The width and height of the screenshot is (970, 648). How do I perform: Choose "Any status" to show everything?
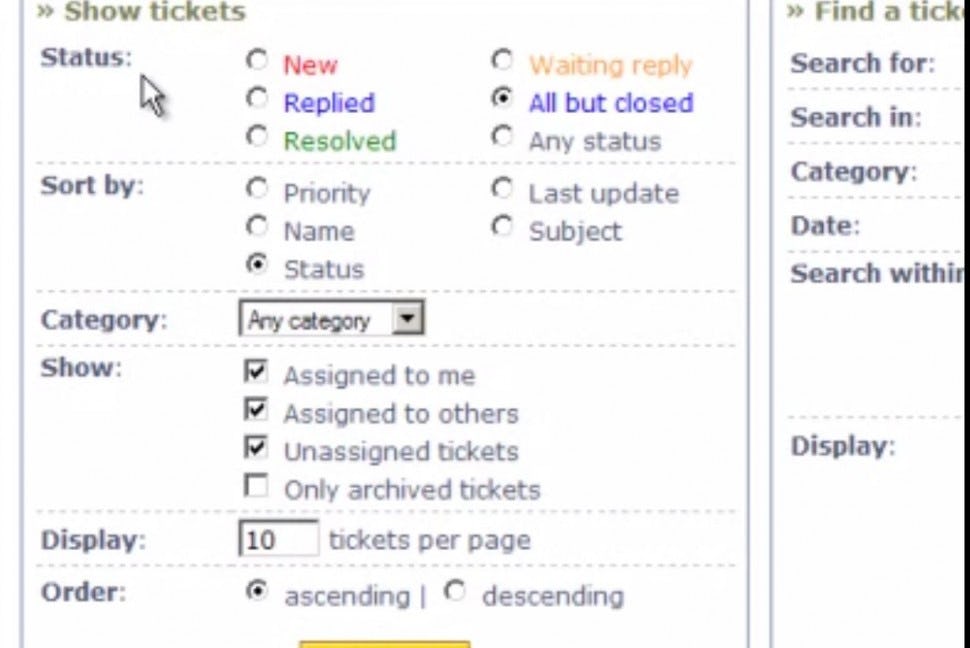coord(503,138)
